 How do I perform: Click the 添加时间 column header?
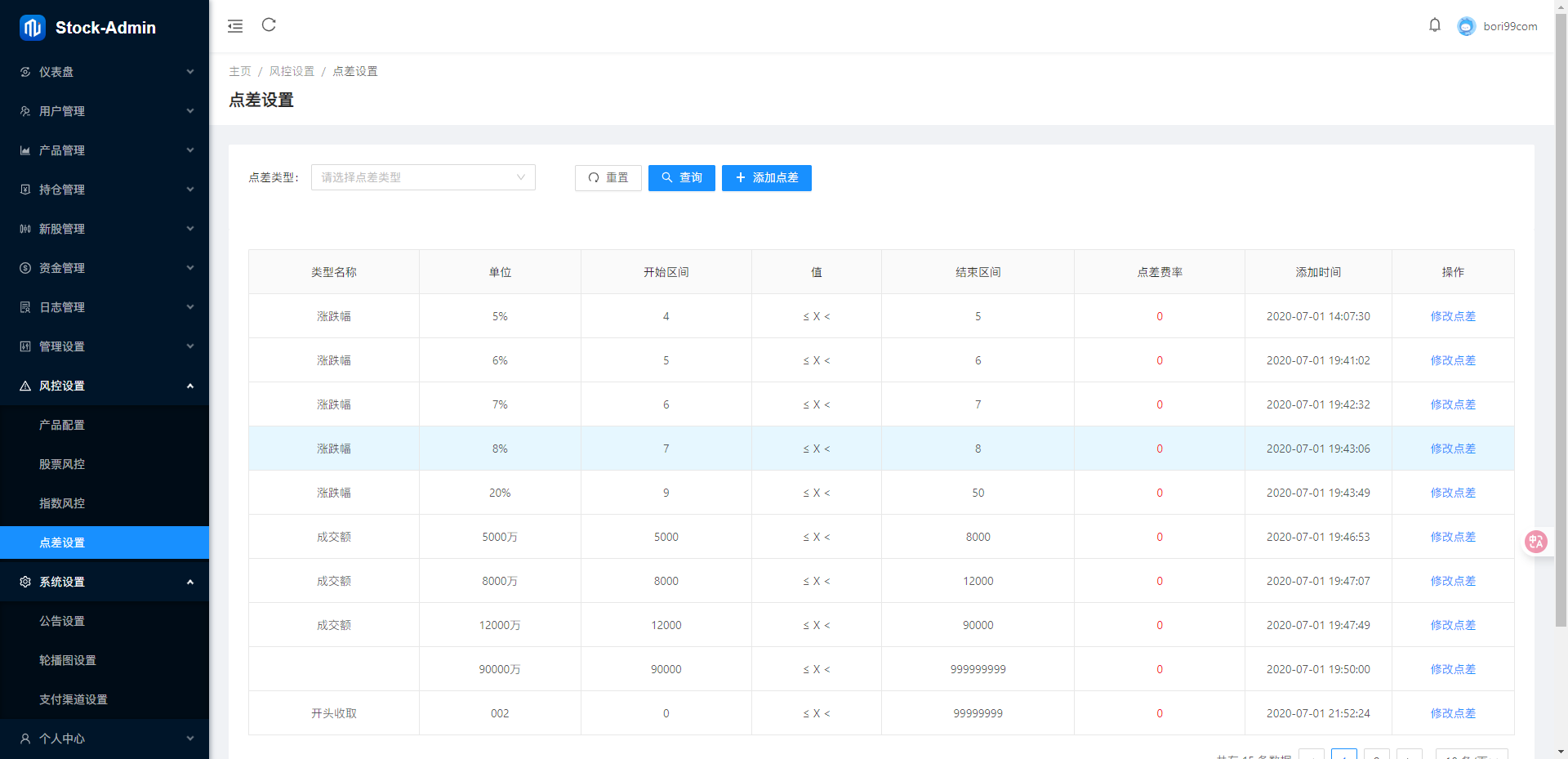(1318, 272)
